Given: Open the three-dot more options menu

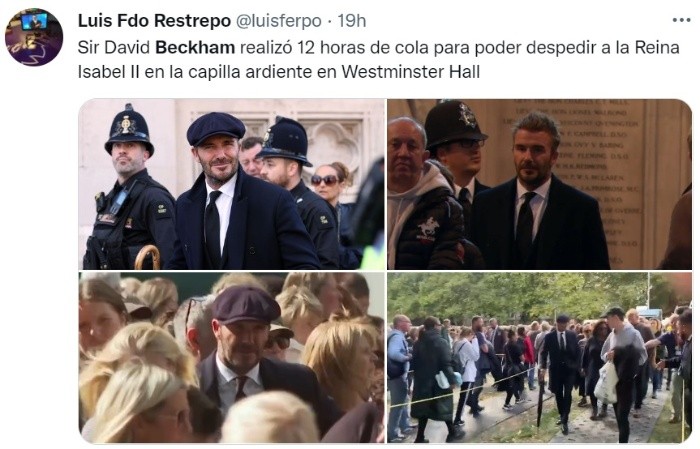Looking at the screenshot, I should [x=681, y=20].
